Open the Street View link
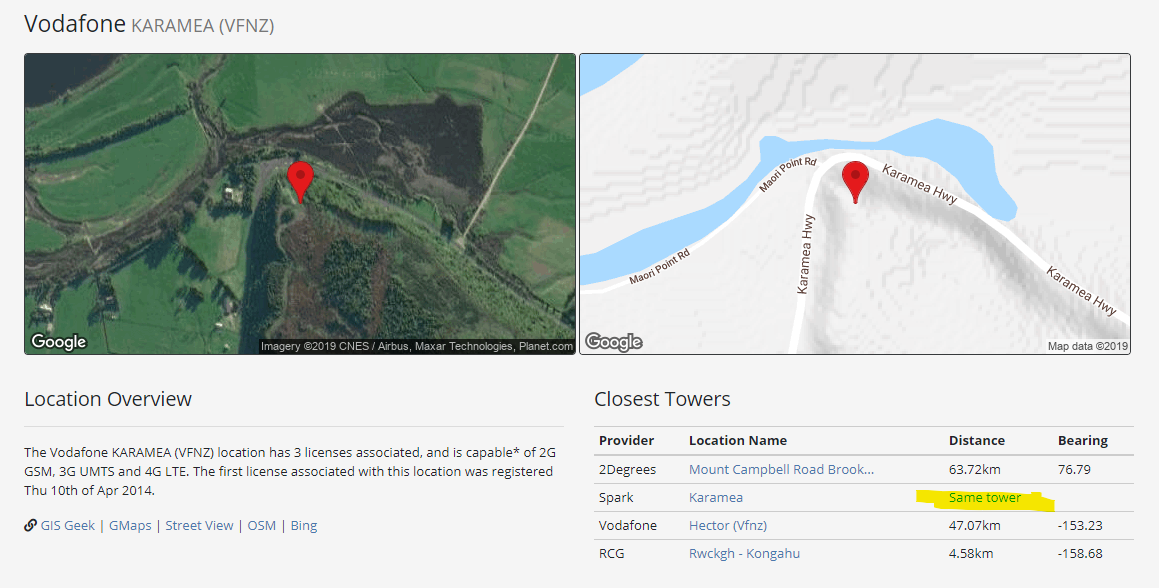The height and width of the screenshot is (588, 1159). pos(199,525)
